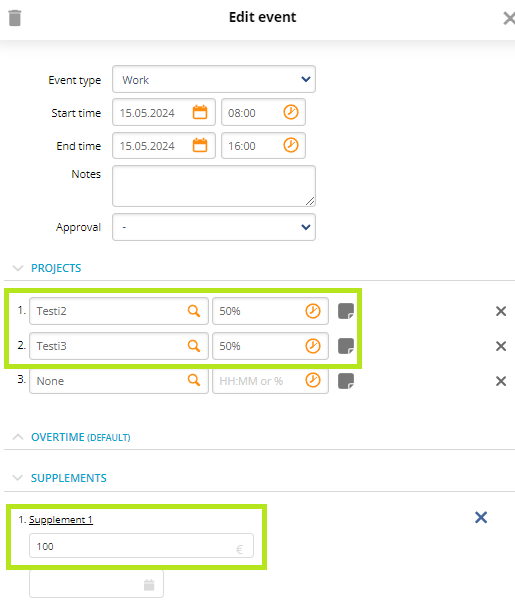Delete event using trash icon

[15, 18]
